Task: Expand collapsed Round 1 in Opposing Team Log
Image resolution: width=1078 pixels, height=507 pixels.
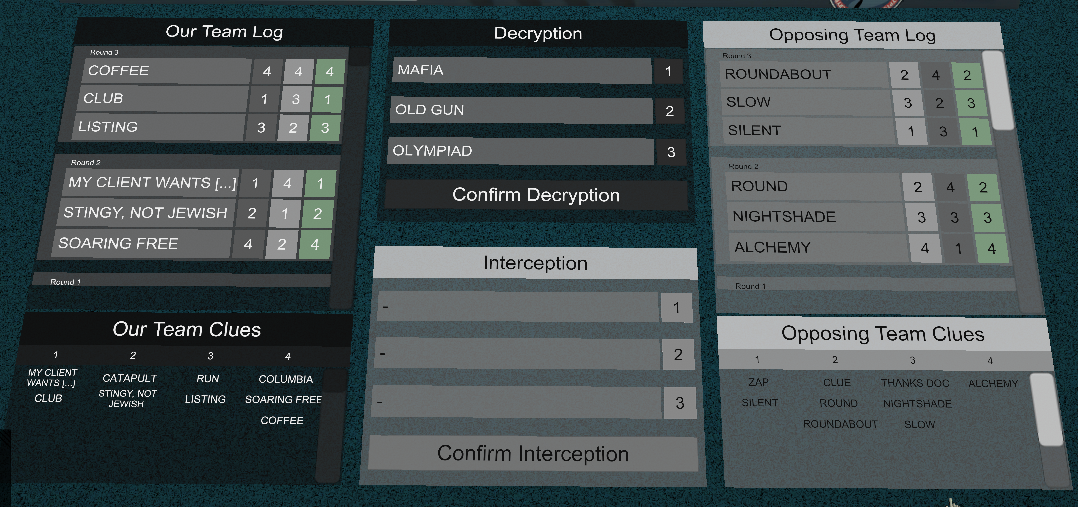Action: (x=866, y=285)
